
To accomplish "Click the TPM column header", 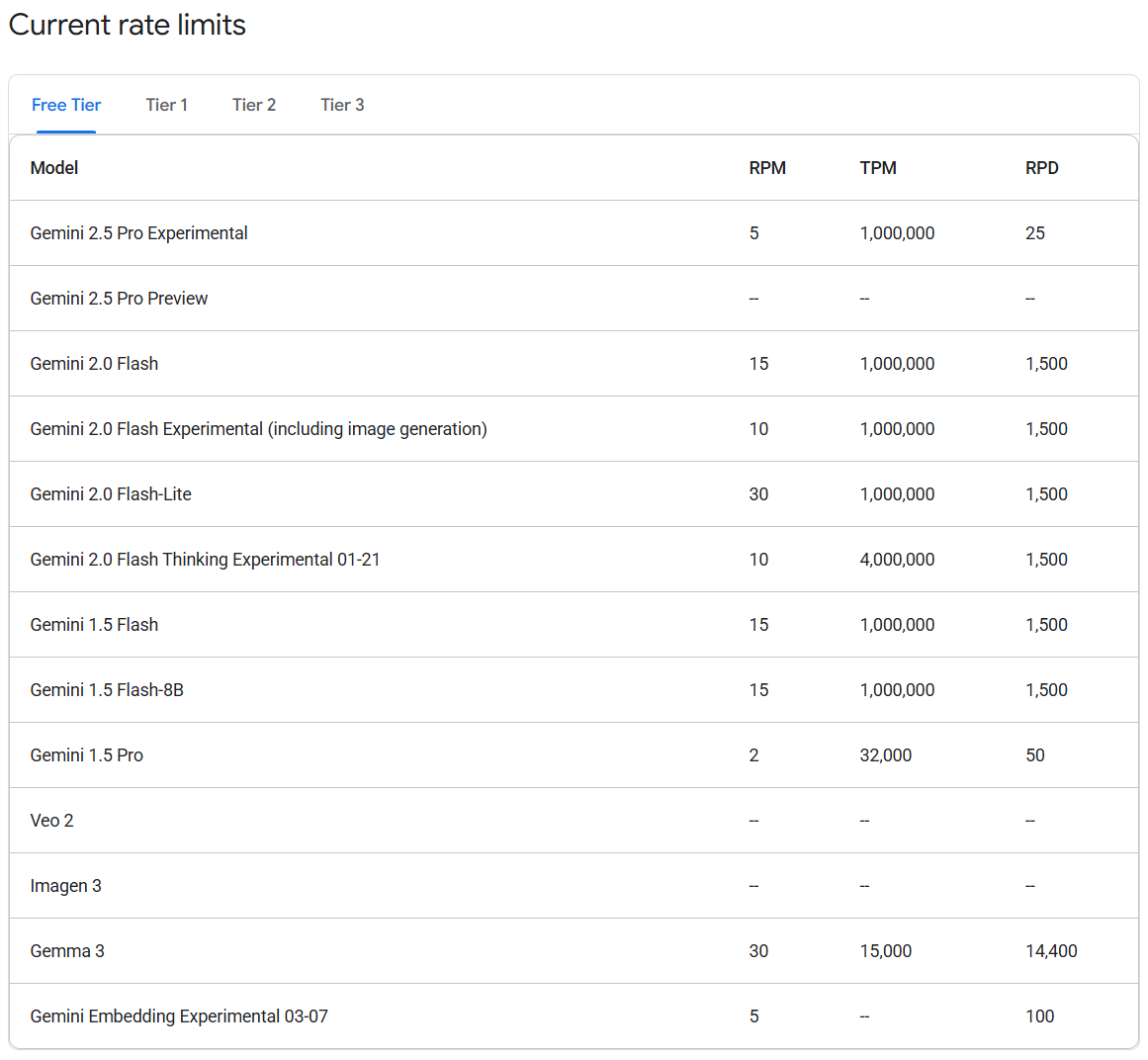I will pos(878,168).
